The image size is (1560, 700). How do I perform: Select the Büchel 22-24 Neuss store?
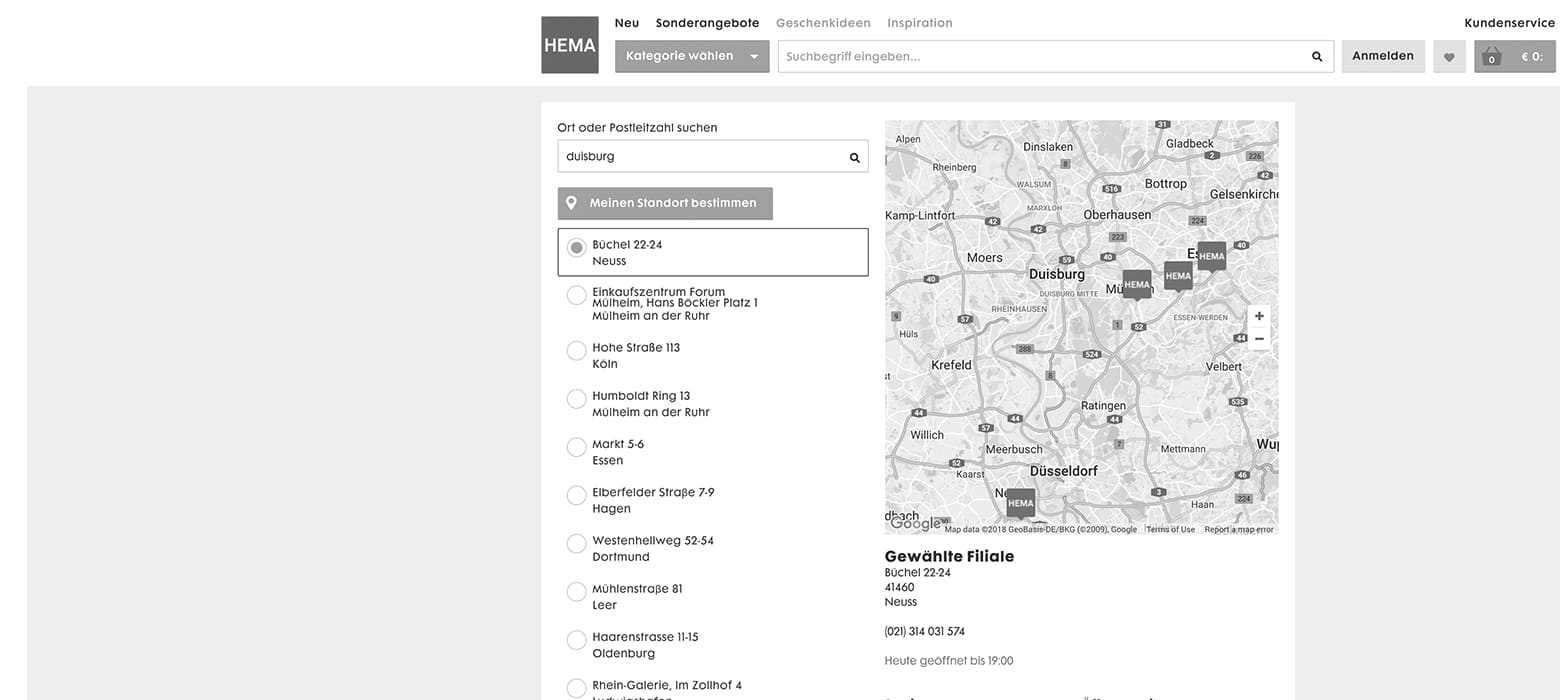[x=713, y=252]
